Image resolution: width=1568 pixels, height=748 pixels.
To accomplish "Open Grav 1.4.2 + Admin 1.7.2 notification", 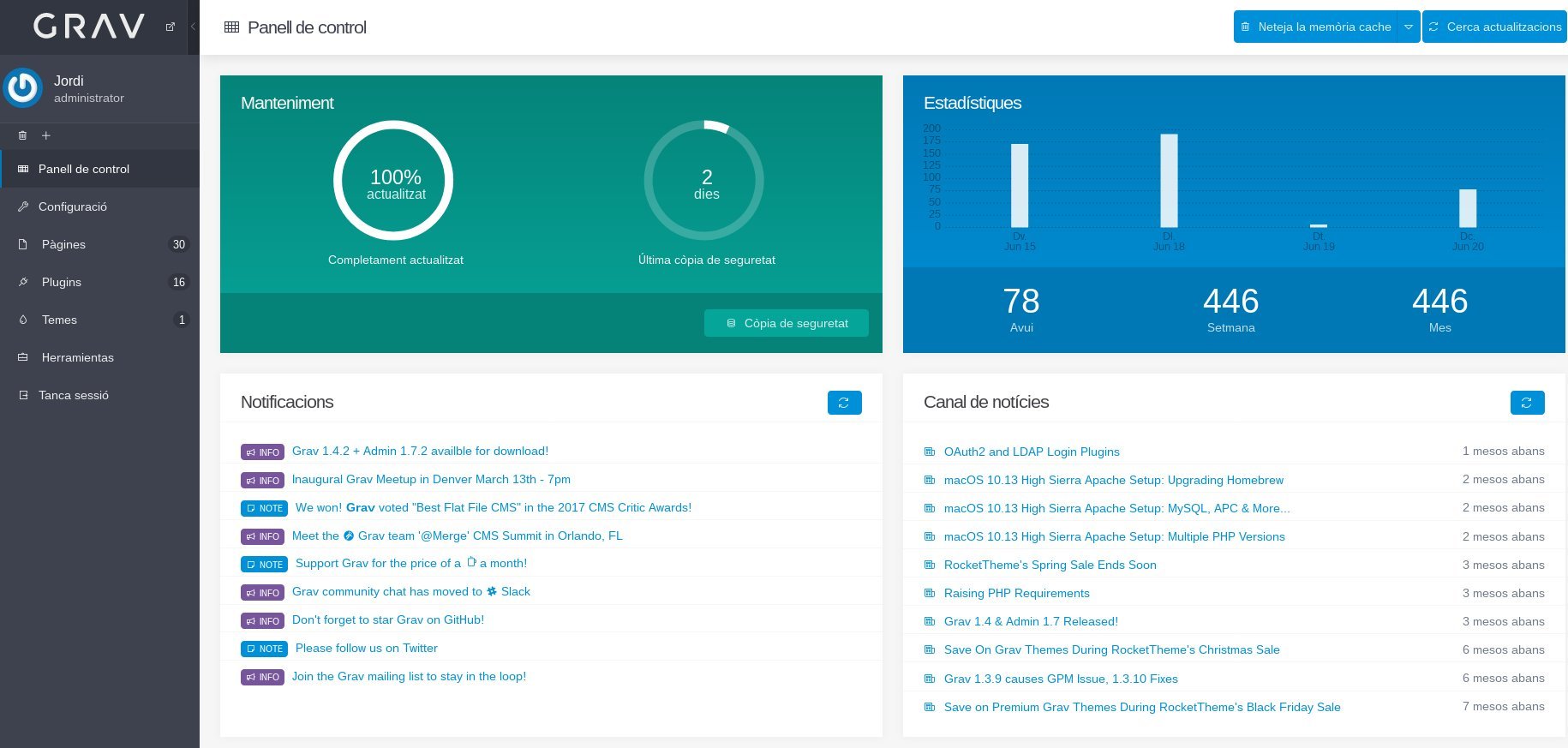I will [x=420, y=451].
